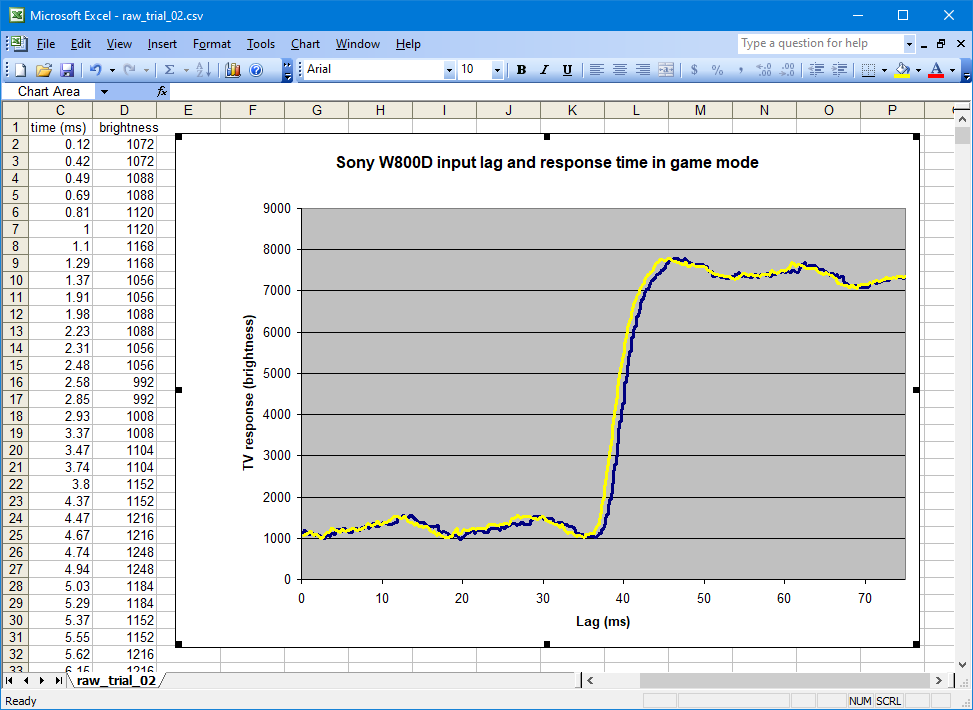Click Increase Indent icon
Image resolution: width=973 pixels, height=710 pixels.
(839, 70)
